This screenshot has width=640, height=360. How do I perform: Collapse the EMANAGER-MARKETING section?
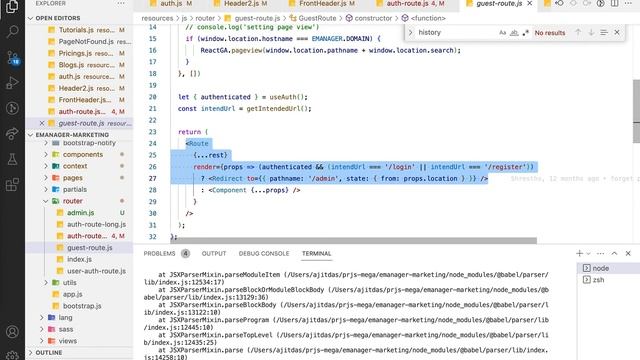tap(31, 135)
